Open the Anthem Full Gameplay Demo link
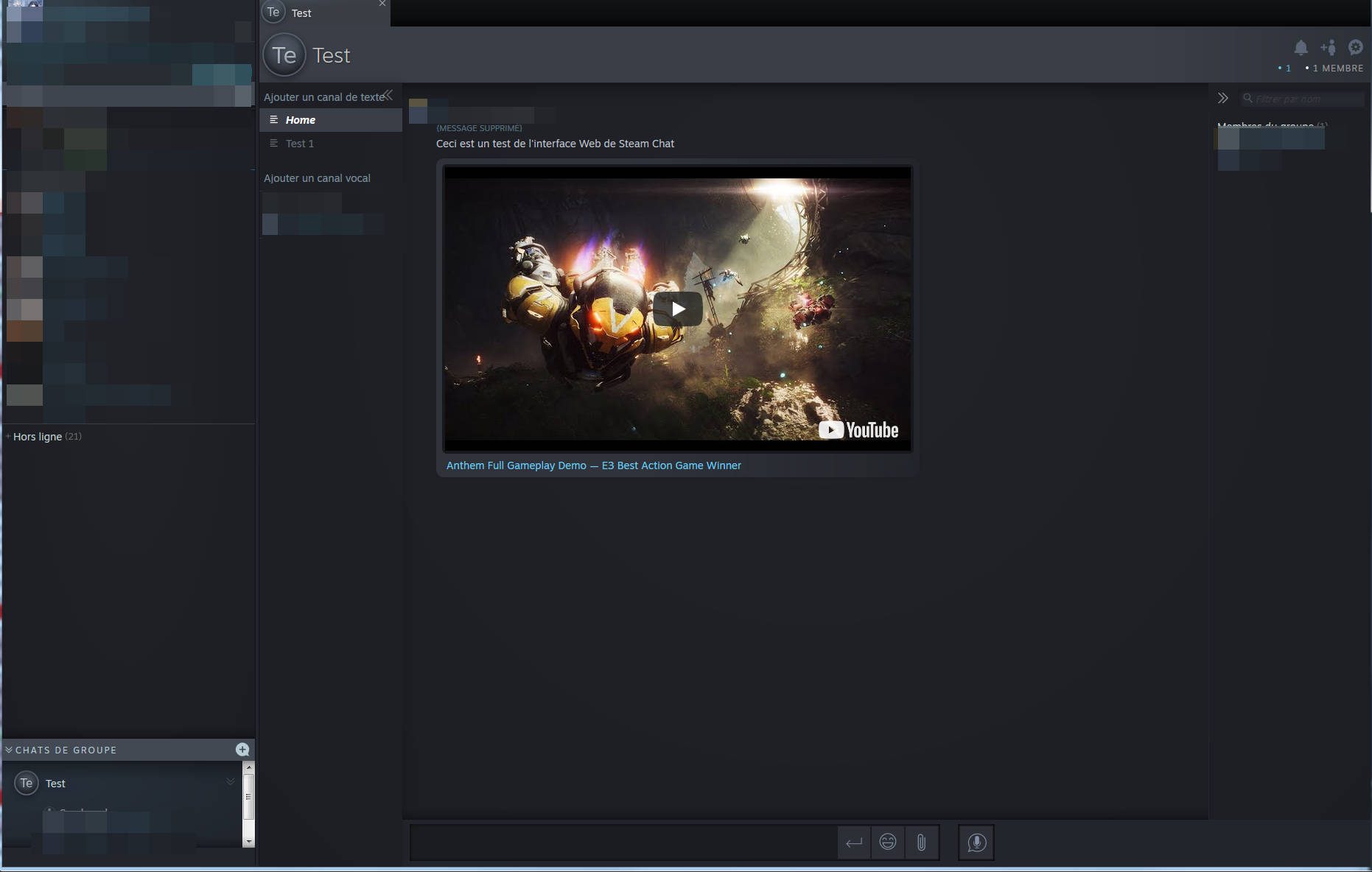1372x872 pixels. [593, 465]
